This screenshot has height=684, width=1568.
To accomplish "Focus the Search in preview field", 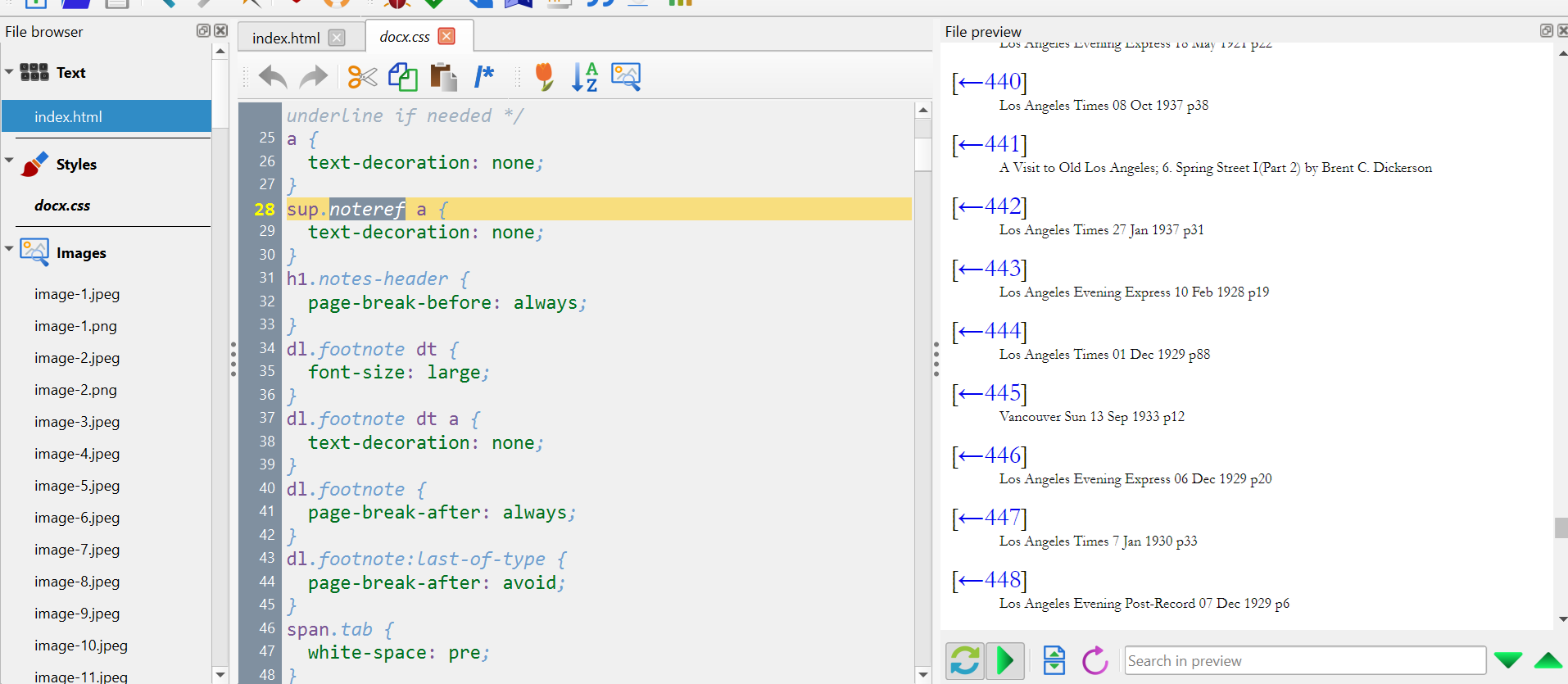I will [1304, 660].
